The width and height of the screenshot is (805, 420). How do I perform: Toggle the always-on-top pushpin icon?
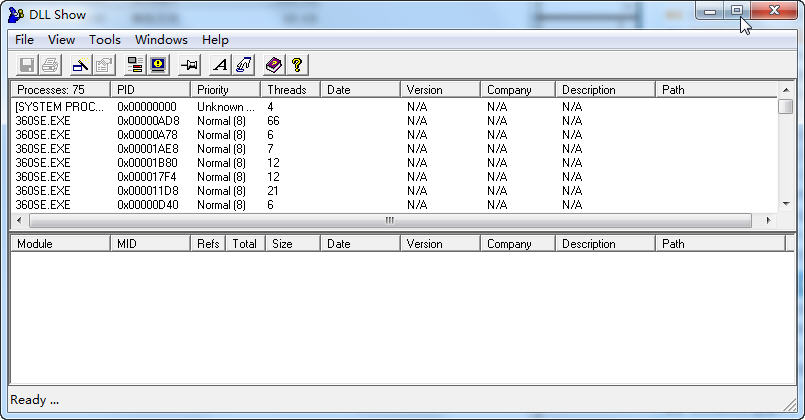[190, 65]
